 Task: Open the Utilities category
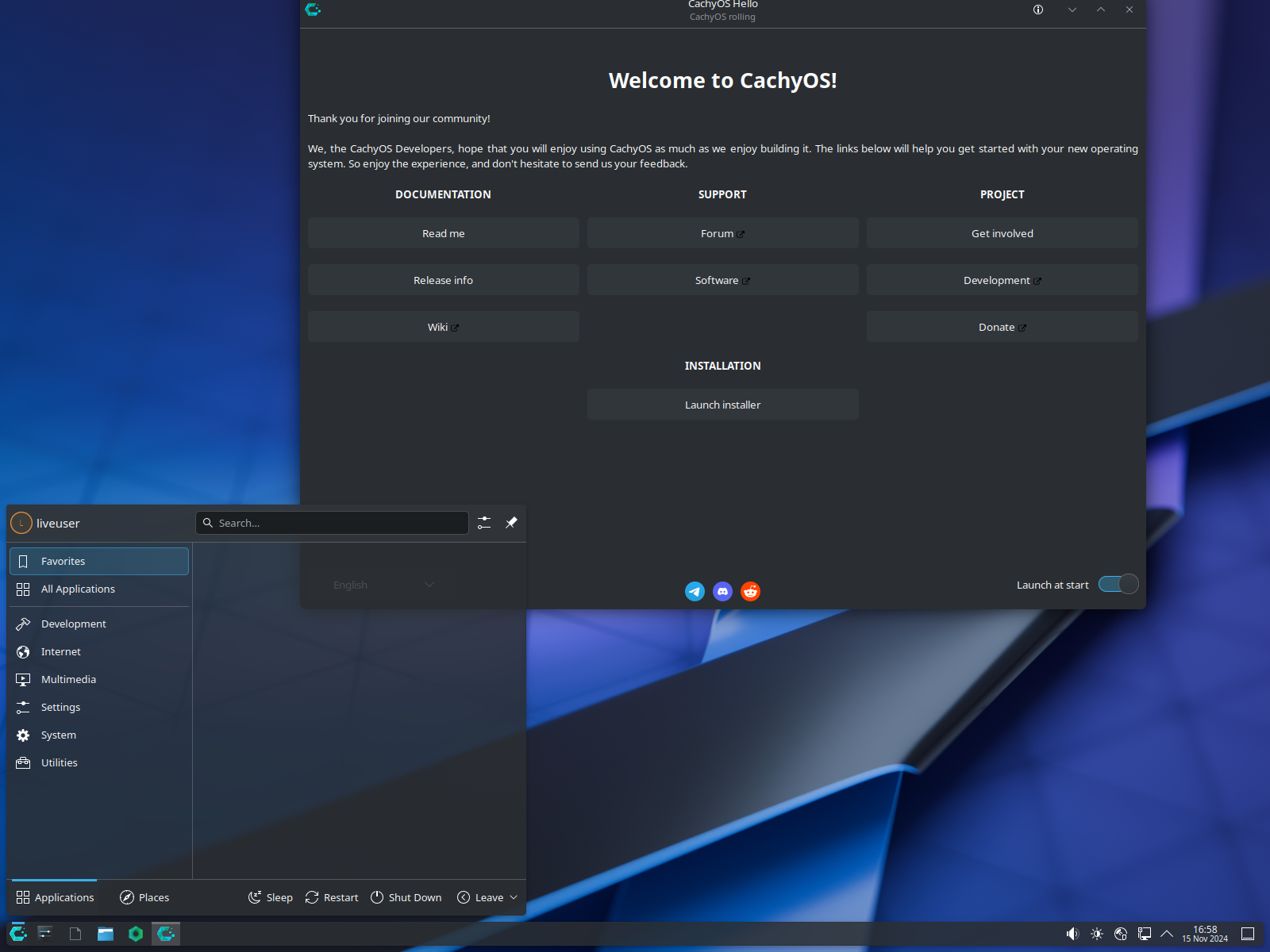coord(99,762)
